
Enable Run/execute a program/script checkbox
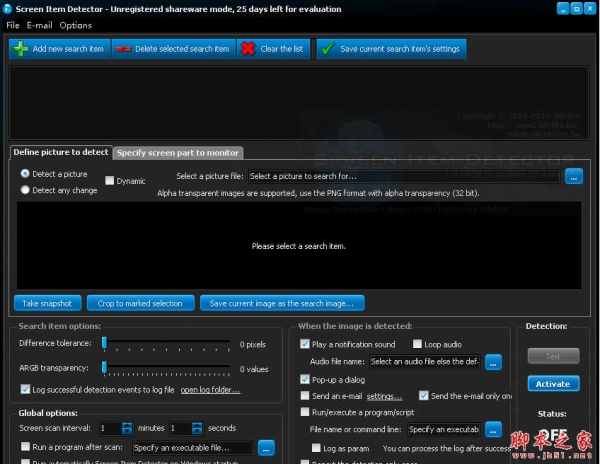pyautogui.click(x=305, y=412)
